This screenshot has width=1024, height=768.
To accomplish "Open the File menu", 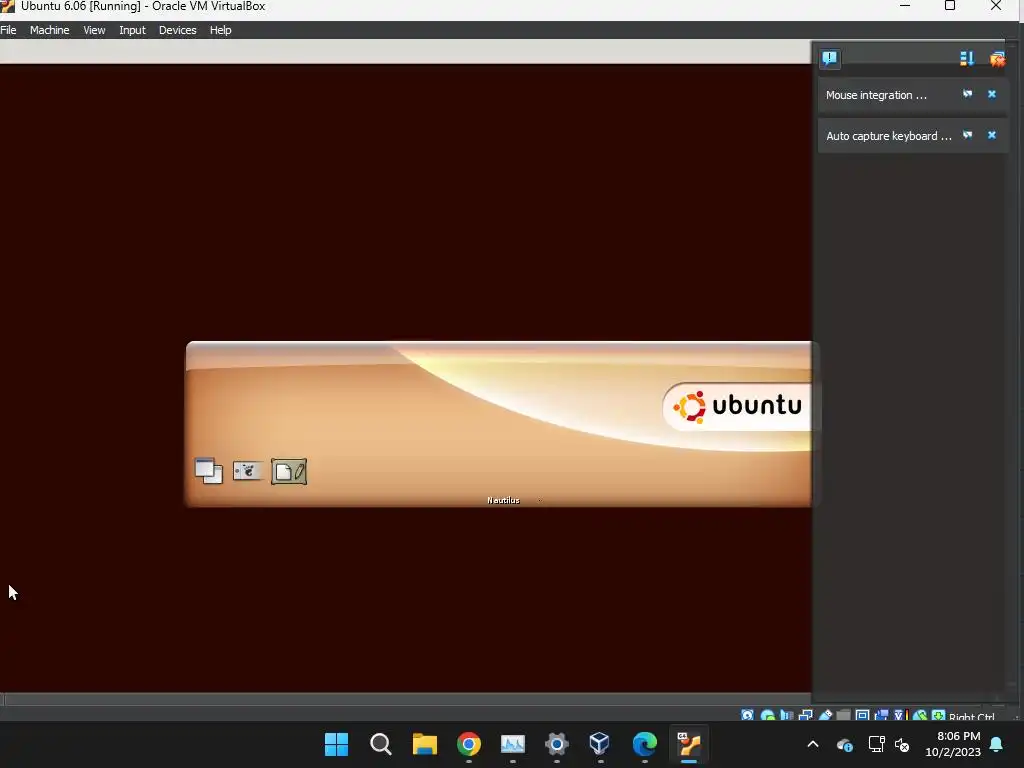I will pos(8,30).
